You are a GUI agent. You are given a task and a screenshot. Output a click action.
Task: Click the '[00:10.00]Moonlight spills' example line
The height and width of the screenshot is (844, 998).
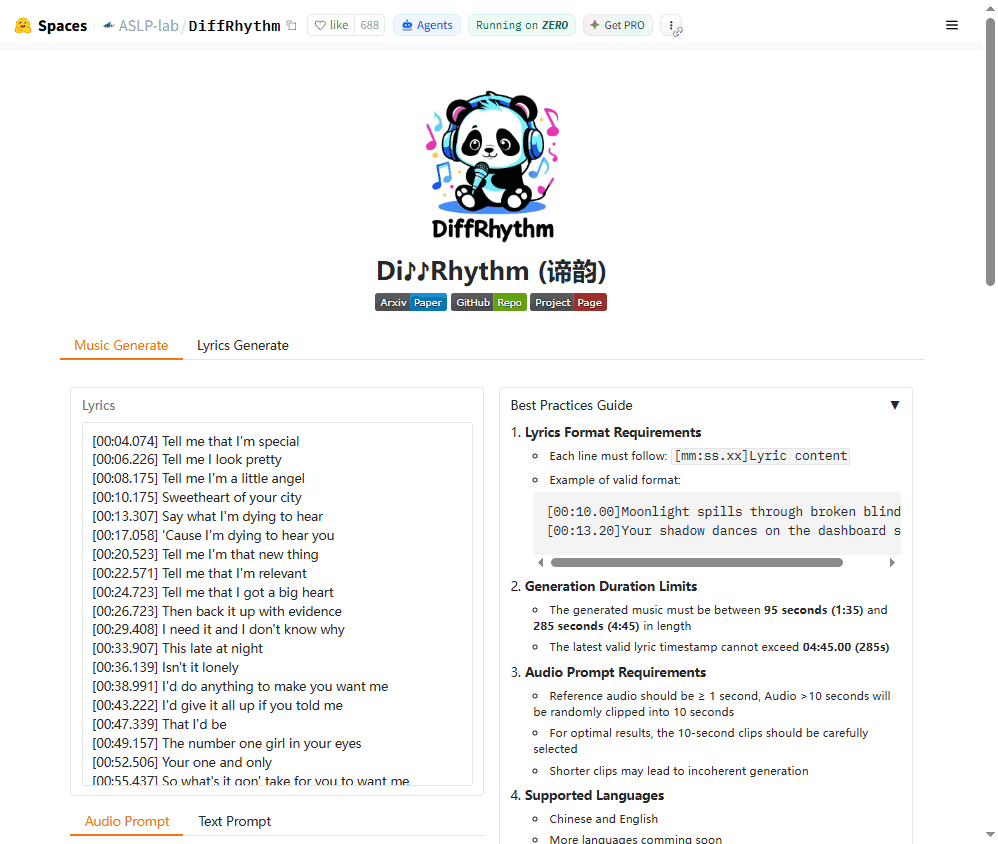724,512
